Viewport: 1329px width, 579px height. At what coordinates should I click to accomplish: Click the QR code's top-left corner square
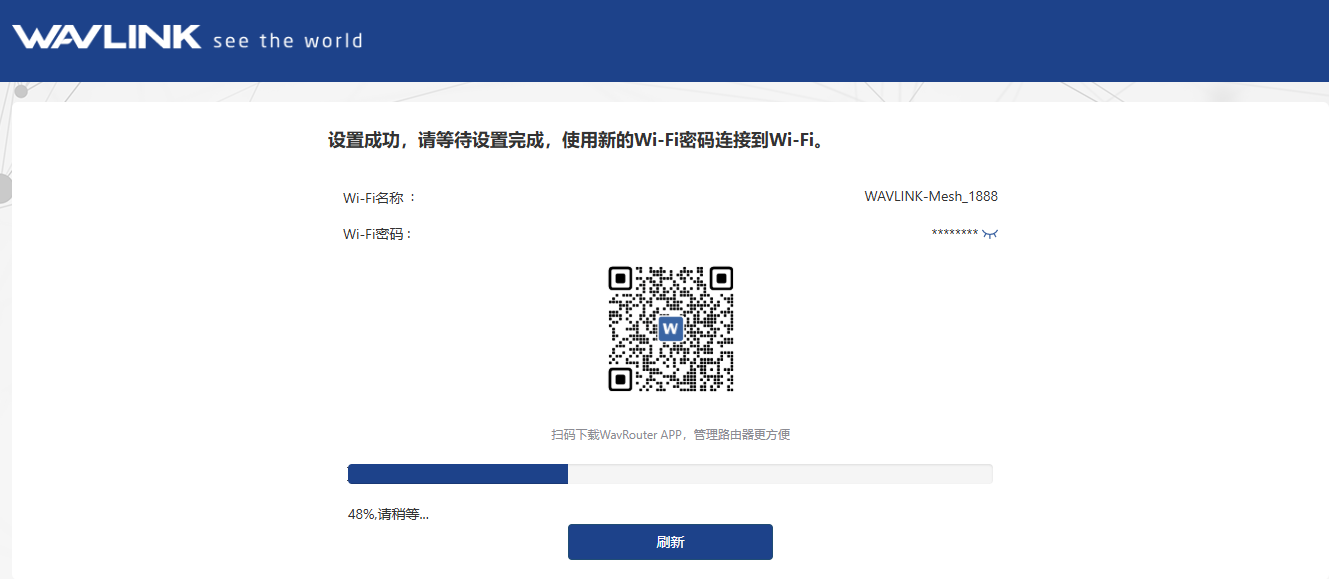pyautogui.click(x=620, y=278)
